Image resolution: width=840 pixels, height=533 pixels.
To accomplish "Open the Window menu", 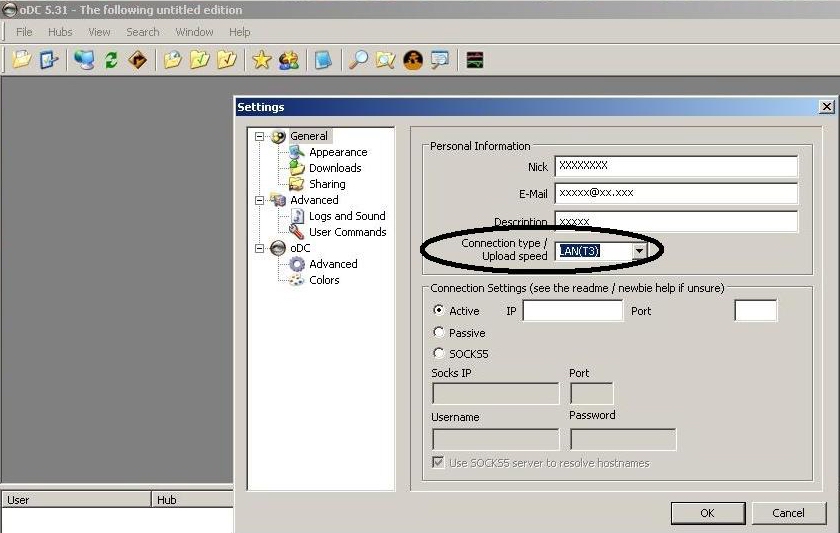I will (x=194, y=32).
